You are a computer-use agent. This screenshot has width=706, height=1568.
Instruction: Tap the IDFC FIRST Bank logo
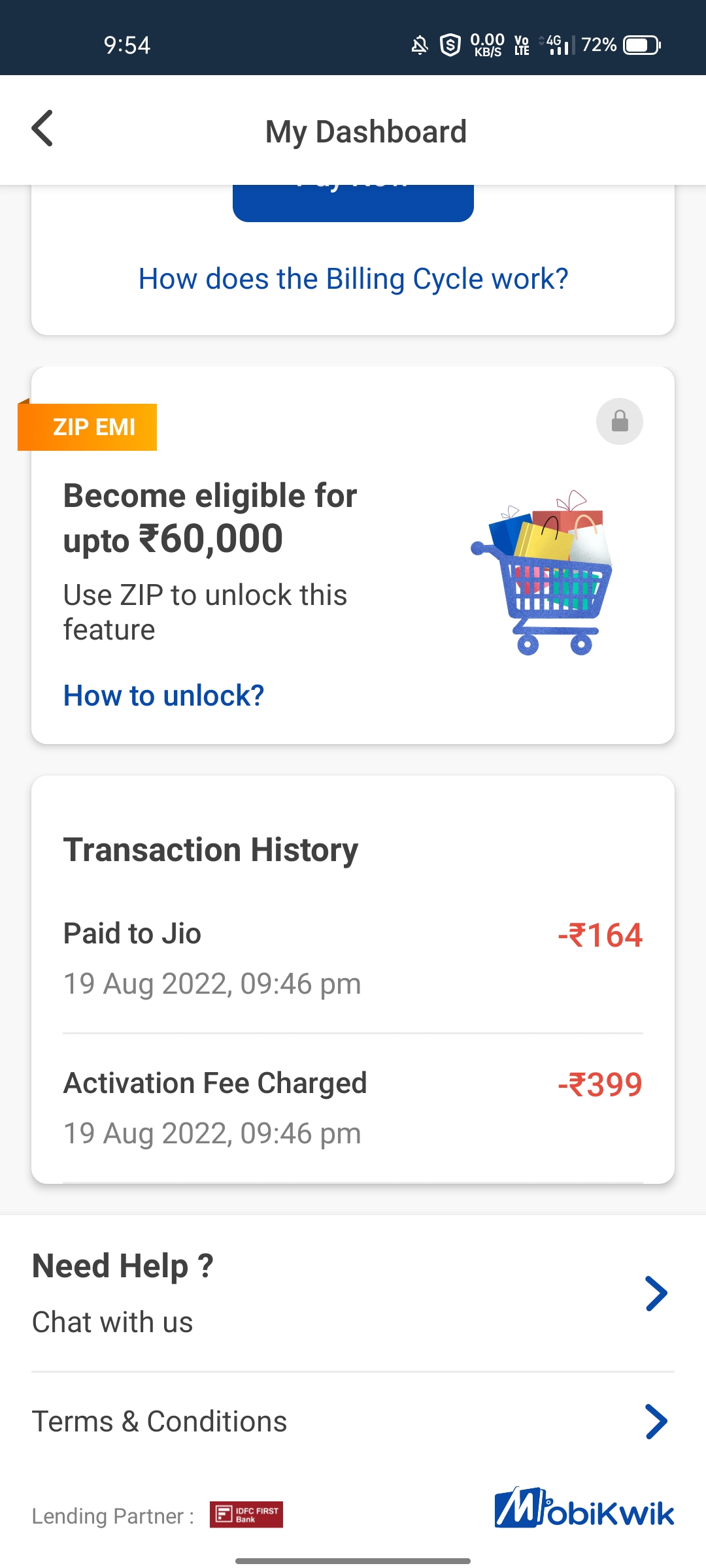[246, 1514]
